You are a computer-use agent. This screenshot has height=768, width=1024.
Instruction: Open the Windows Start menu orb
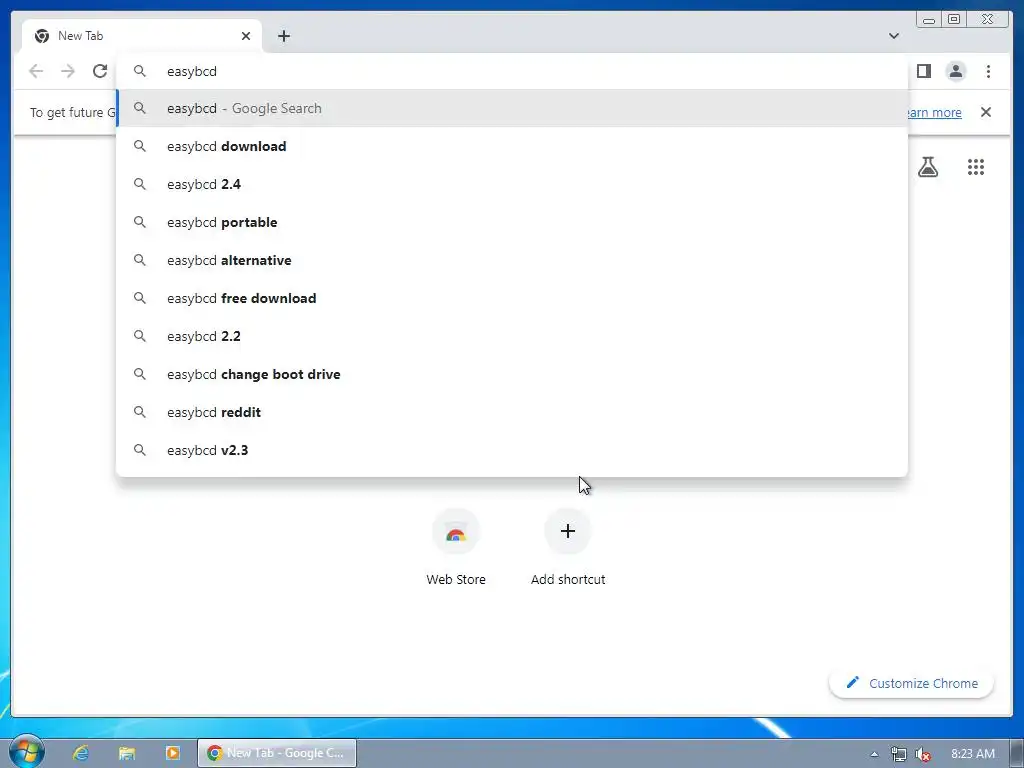(x=26, y=752)
